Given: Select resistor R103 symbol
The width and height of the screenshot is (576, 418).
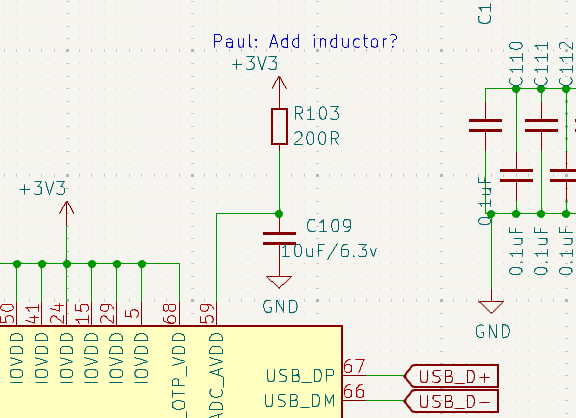Looking at the screenshot, I should tap(279, 126).
